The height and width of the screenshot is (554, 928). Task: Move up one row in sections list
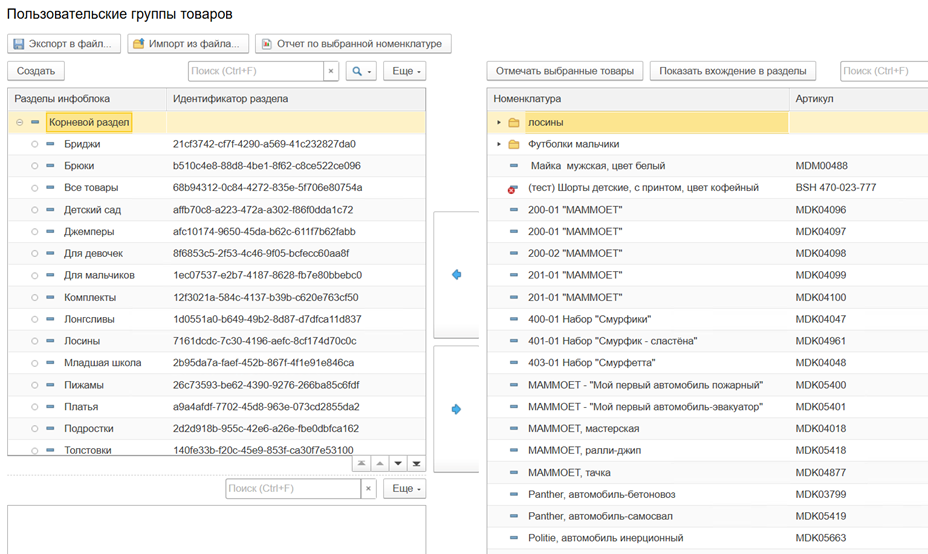(x=379, y=463)
